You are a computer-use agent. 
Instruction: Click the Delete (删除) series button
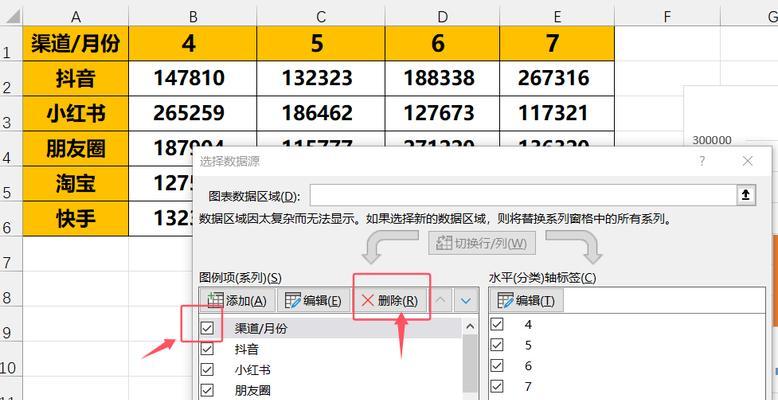click(x=390, y=301)
